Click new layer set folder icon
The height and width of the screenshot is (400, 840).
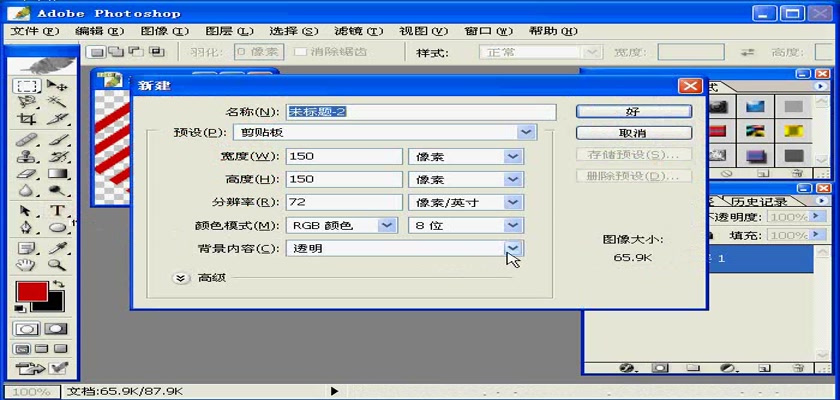[693, 368]
